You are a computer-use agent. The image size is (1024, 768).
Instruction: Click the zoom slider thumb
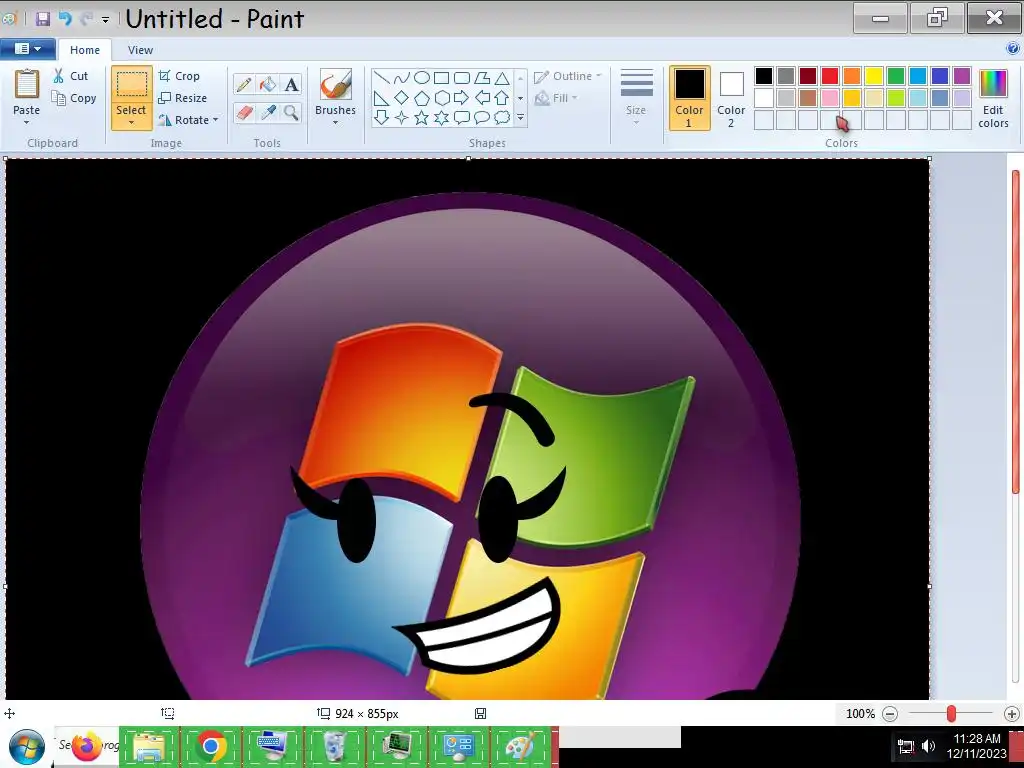pos(952,714)
